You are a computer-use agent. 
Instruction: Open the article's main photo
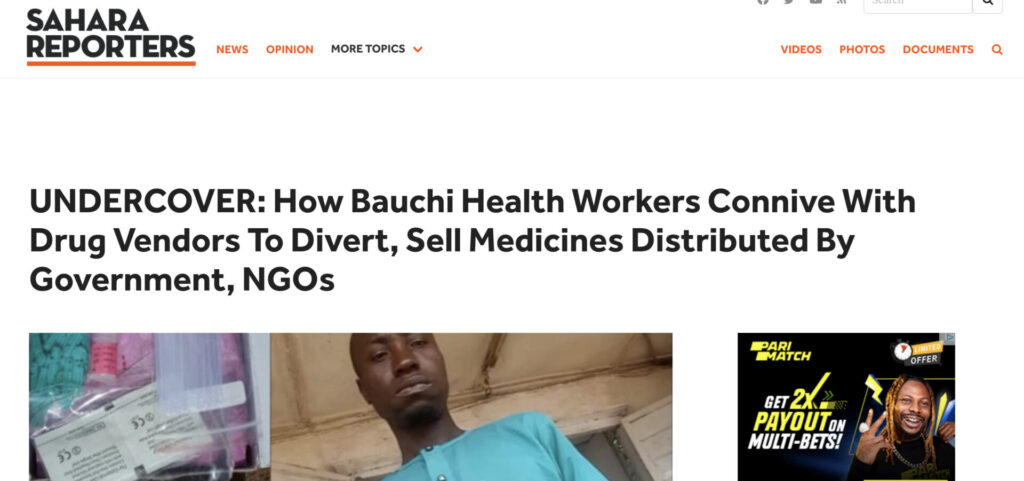[351, 407]
